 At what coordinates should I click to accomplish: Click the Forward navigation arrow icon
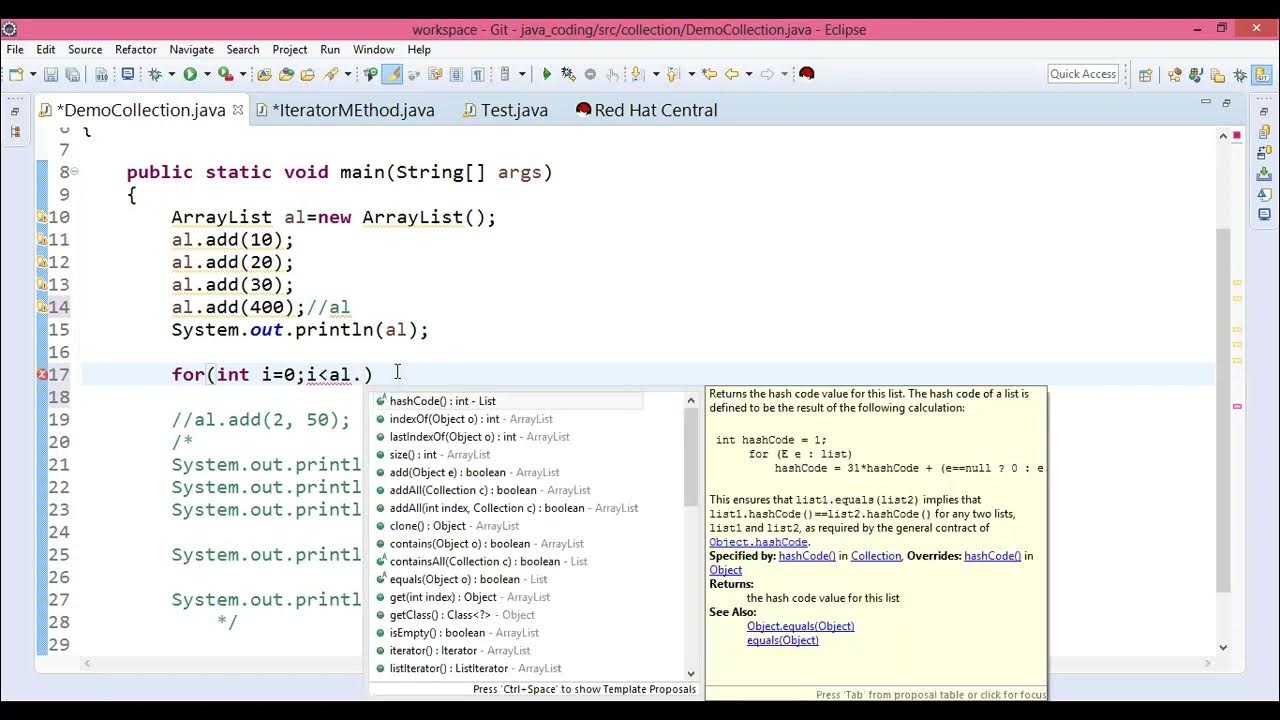(767, 74)
